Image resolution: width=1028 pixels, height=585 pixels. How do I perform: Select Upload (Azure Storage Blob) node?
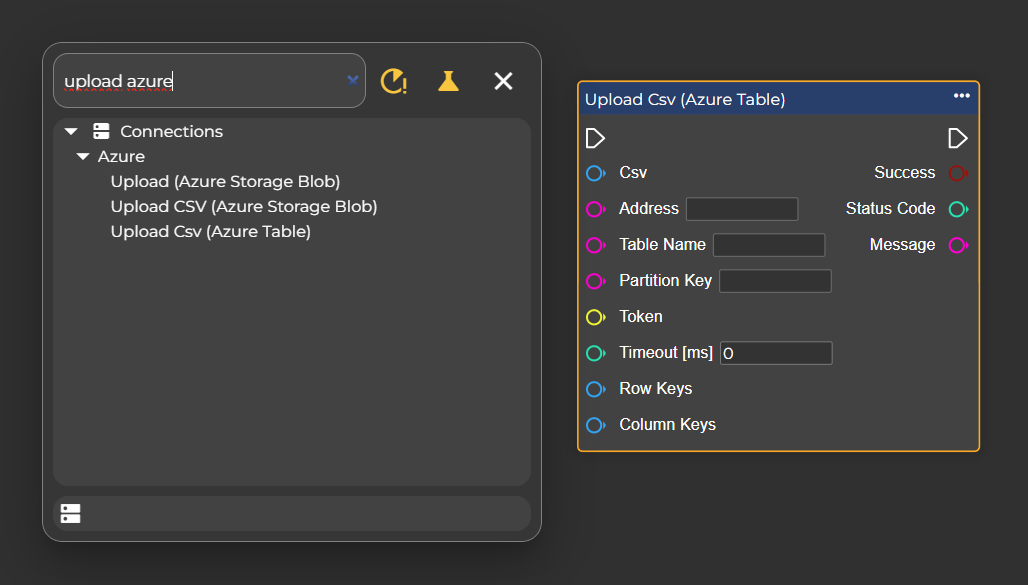click(225, 182)
